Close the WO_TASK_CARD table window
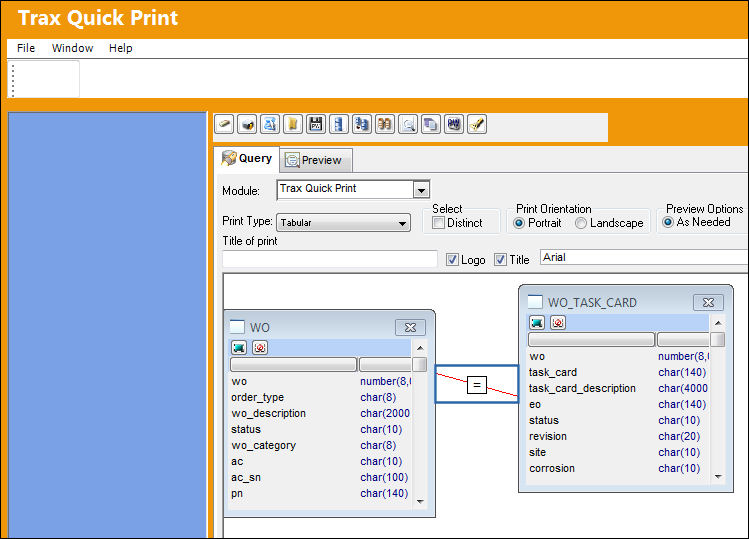 coord(708,302)
